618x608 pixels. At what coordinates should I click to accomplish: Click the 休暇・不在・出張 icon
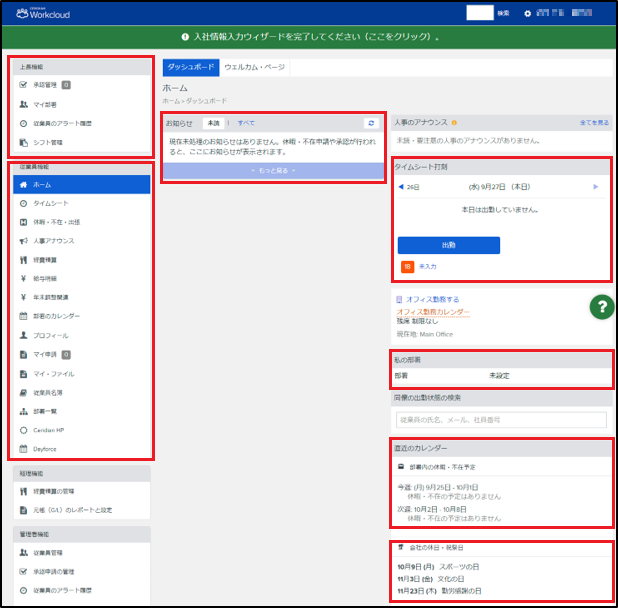coord(23,222)
